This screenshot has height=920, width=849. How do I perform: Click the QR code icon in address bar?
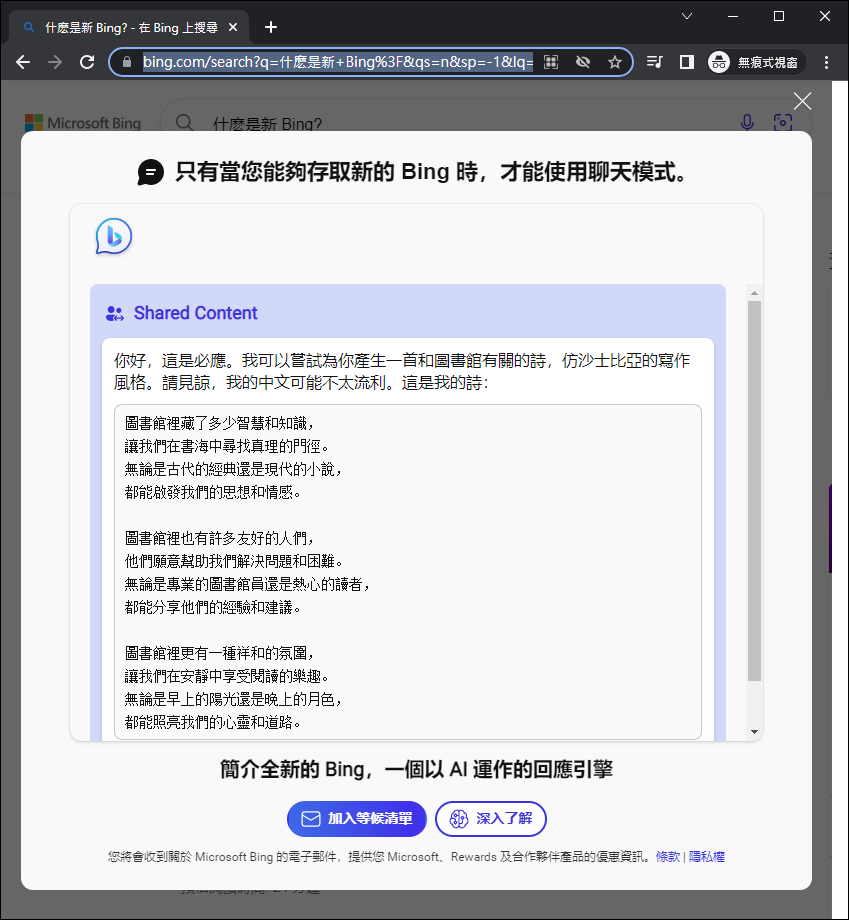tap(551, 62)
